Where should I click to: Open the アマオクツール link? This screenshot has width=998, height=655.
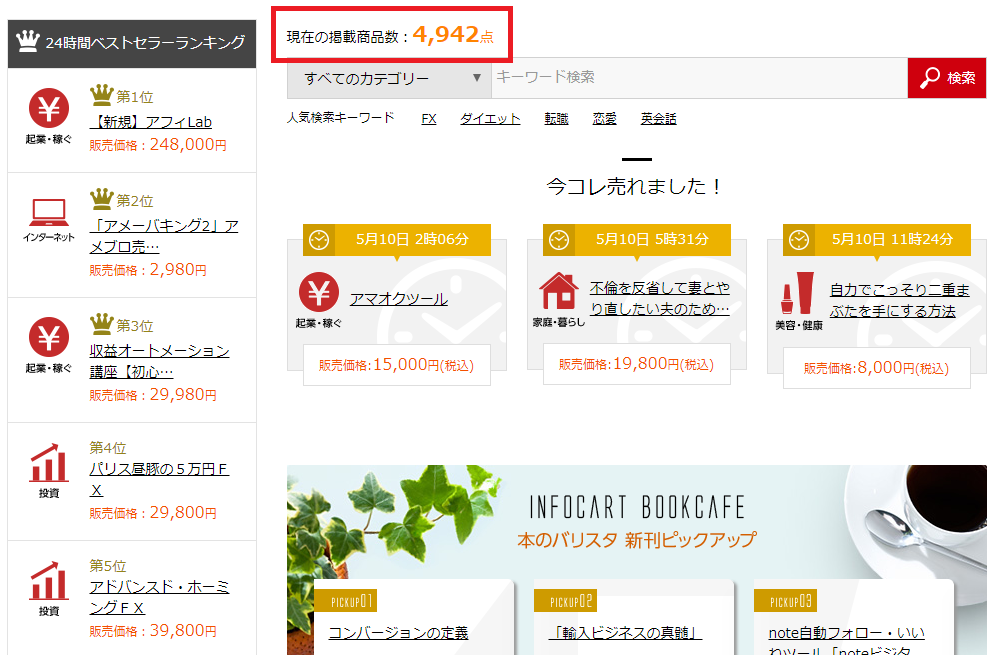(x=399, y=299)
